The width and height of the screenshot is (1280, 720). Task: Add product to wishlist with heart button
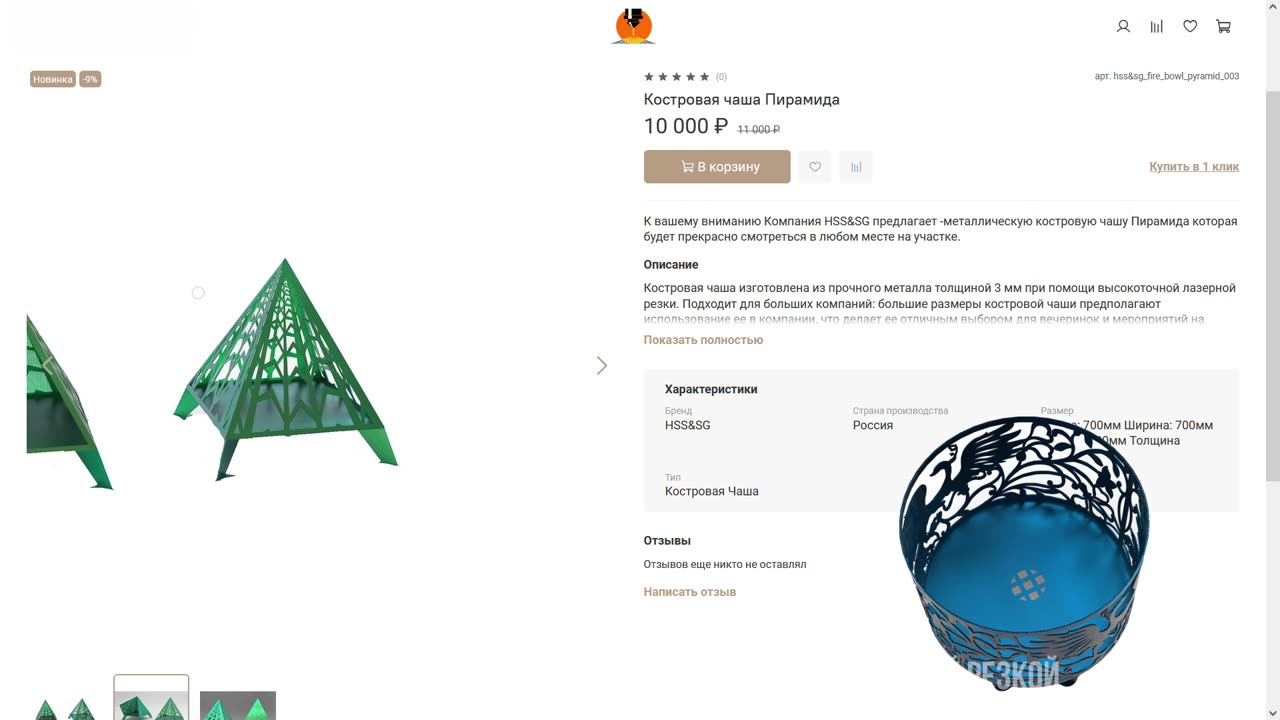point(815,167)
